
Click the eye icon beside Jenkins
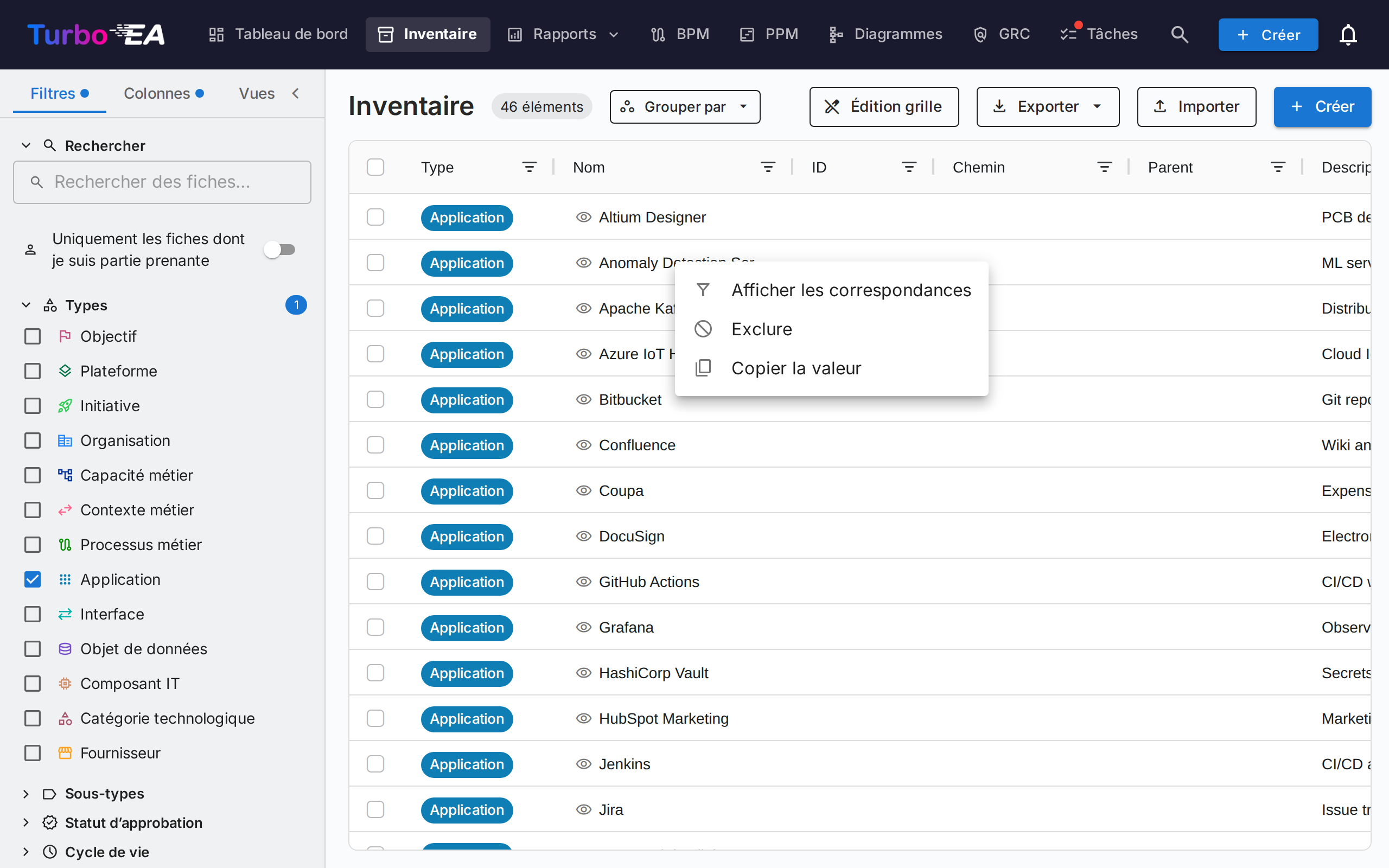[x=584, y=764]
